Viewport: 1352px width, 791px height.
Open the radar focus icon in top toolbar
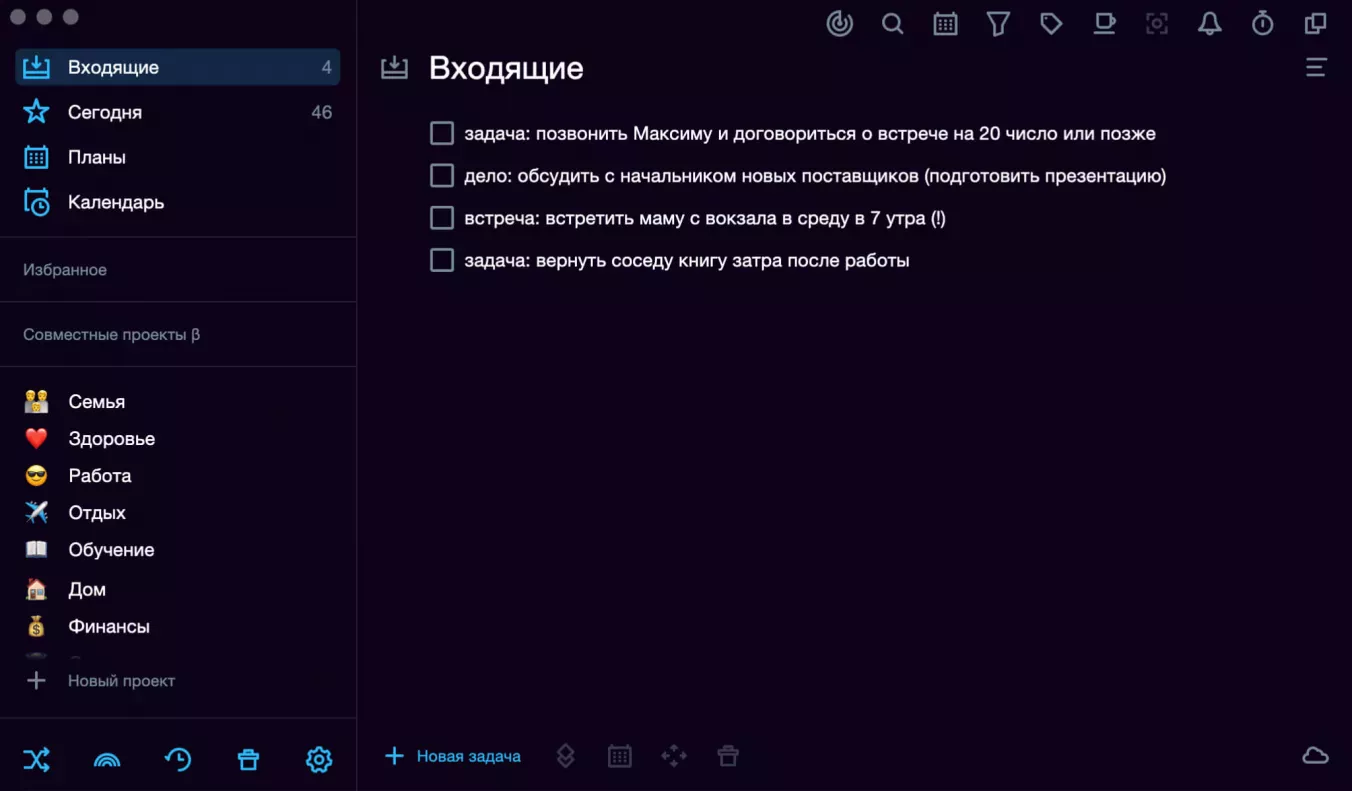point(840,24)
